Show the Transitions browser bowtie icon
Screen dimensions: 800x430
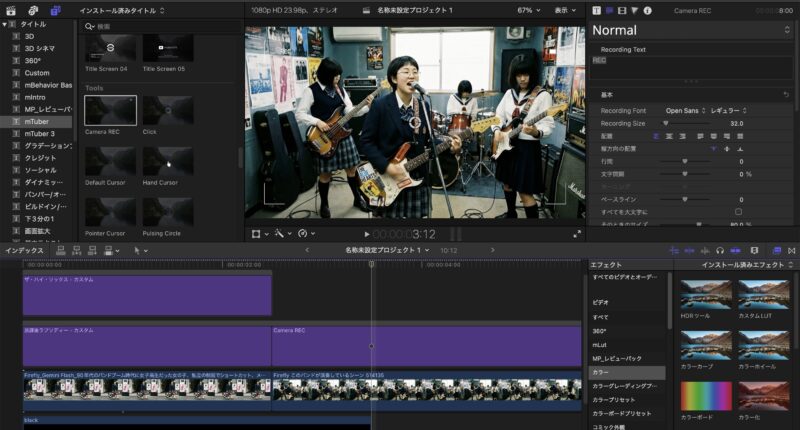791,250
